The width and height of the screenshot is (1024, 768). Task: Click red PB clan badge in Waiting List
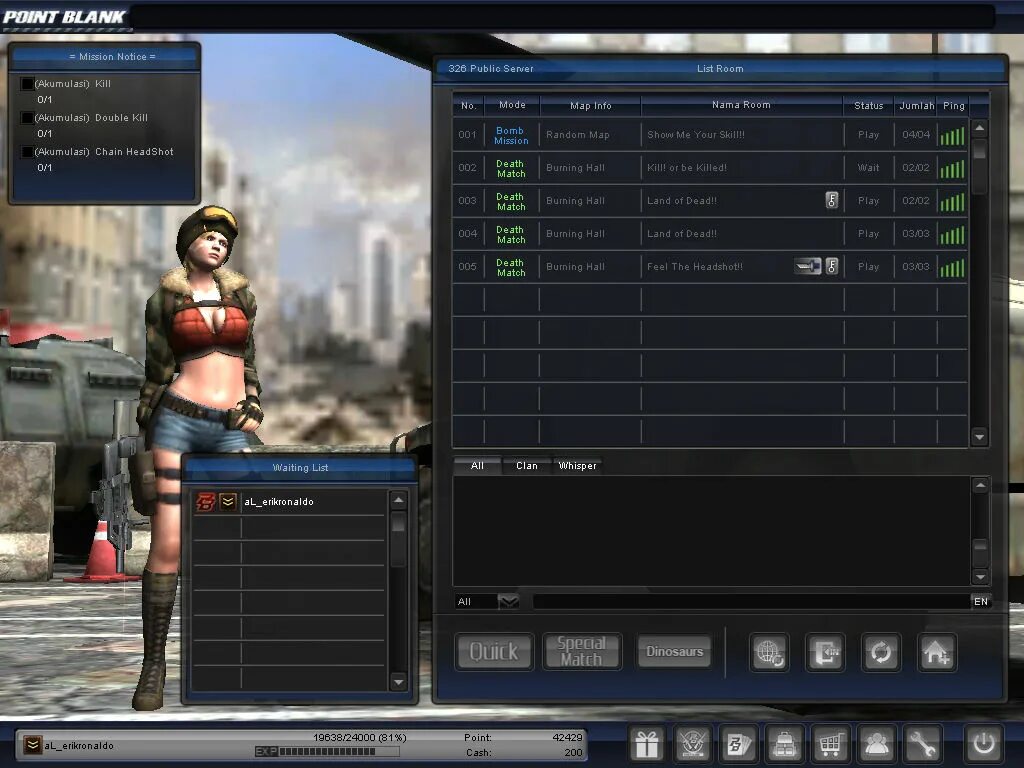coord(206,502)
